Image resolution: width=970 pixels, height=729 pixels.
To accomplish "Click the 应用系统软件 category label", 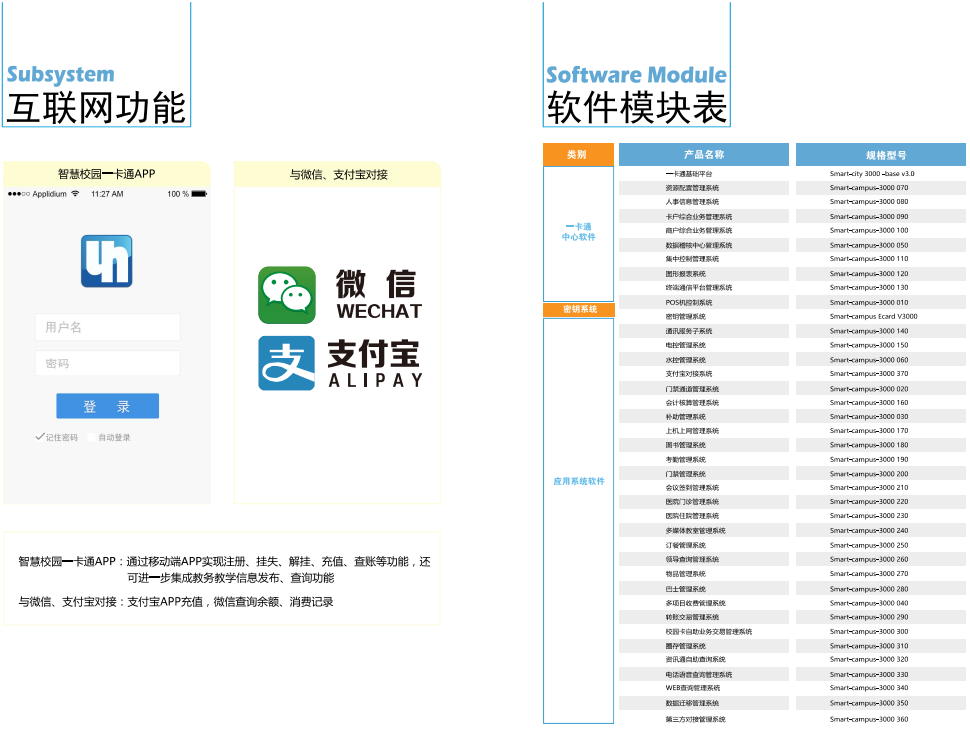I will point(578,481).
